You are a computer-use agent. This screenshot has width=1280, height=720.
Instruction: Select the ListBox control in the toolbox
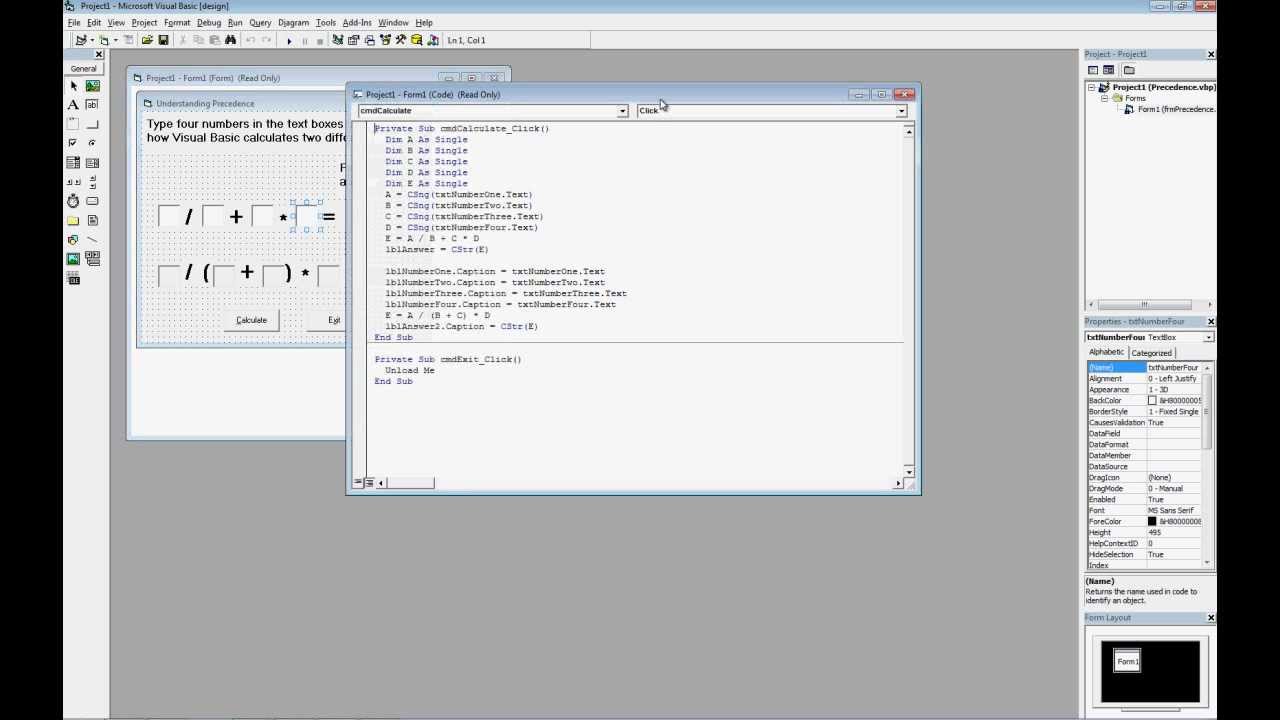tap(92, 163)
